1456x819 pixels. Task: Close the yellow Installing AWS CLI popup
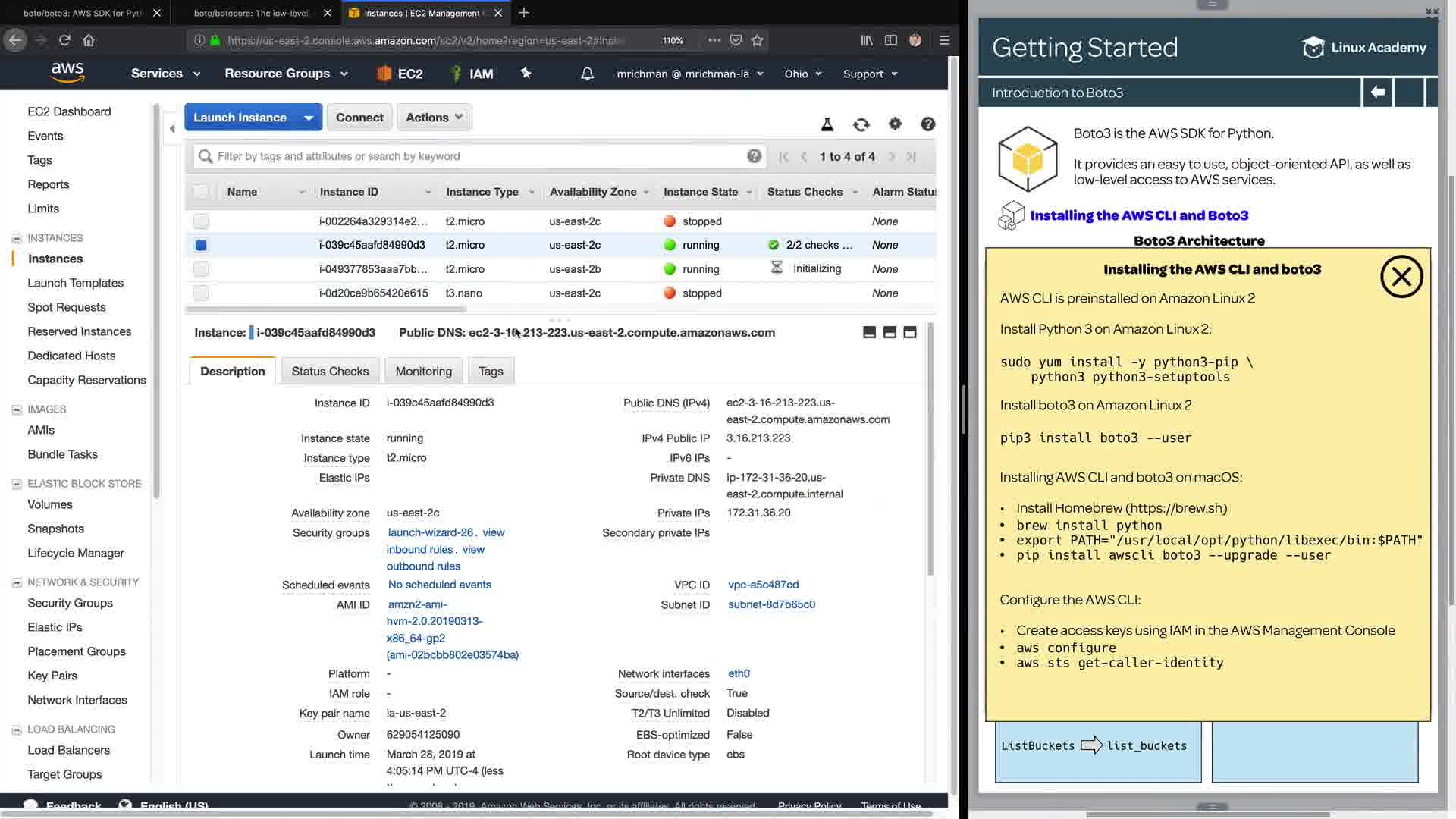point(1401,277)
